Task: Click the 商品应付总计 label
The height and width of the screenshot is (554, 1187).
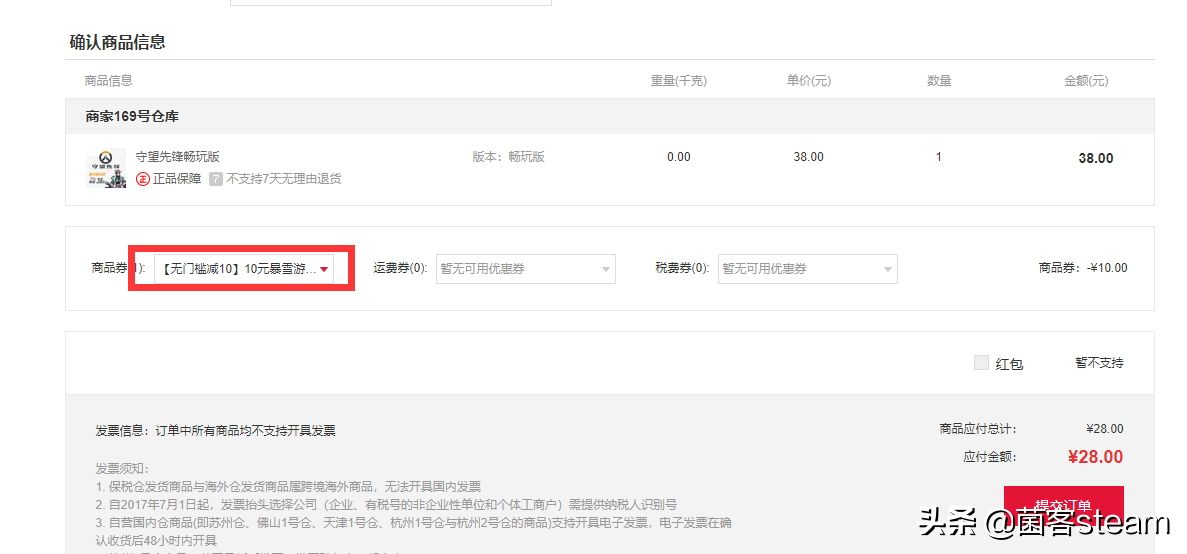Action: pos(977,429)
